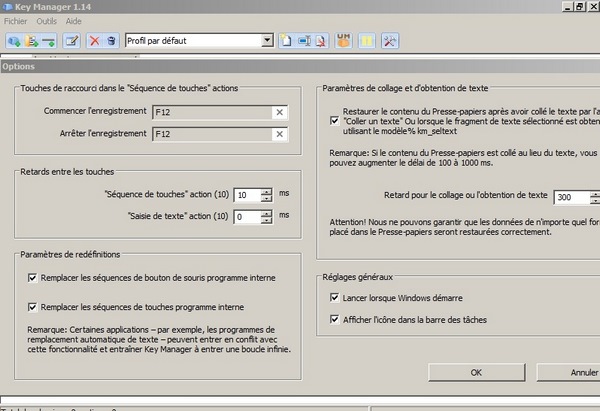Uncheck Lancer lorsque Windows démarre
Image resolution: width=600 pixels, height=411 pixels.
pyautogui.click(x=334, y=297)
